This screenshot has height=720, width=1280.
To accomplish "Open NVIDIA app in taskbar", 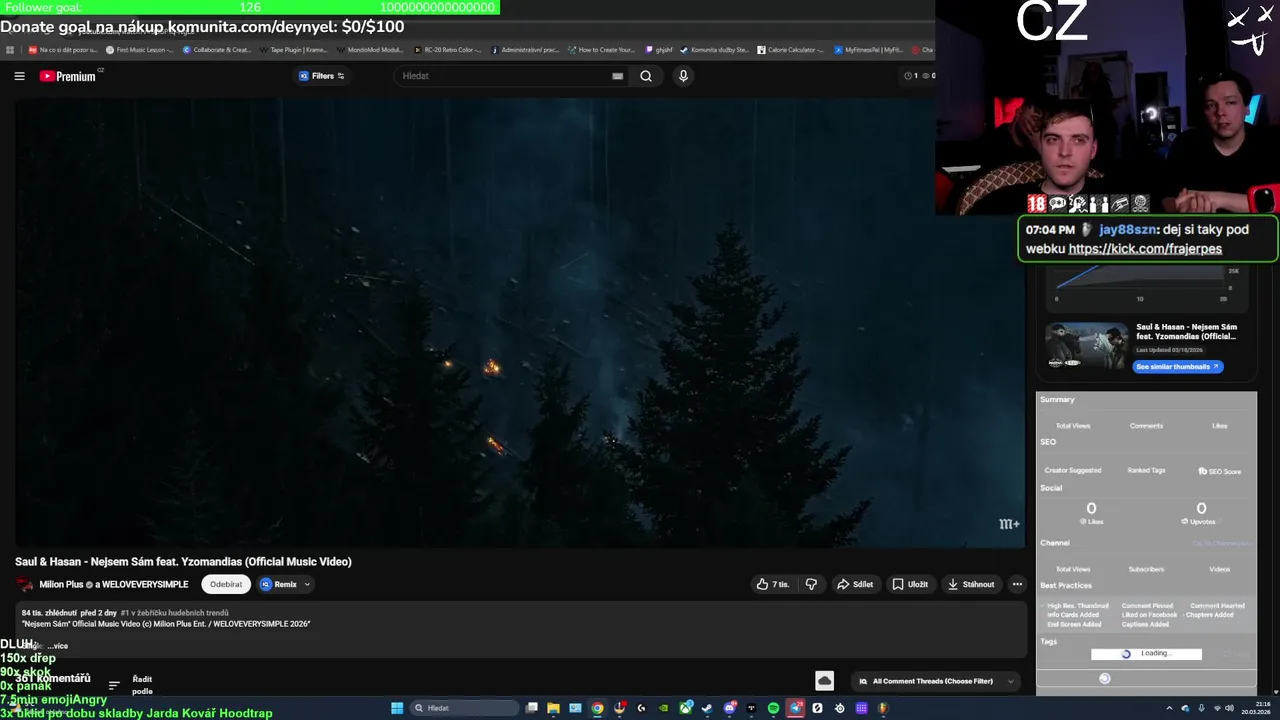I will coord(663,708).
